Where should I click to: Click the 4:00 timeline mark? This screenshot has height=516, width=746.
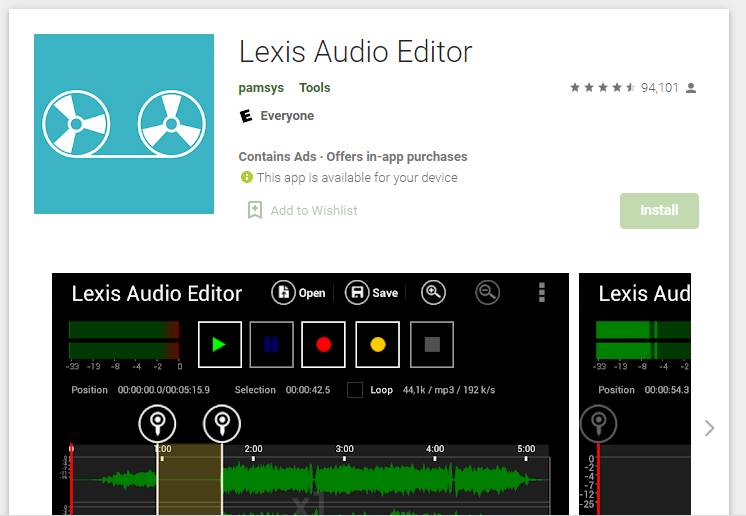435,449
